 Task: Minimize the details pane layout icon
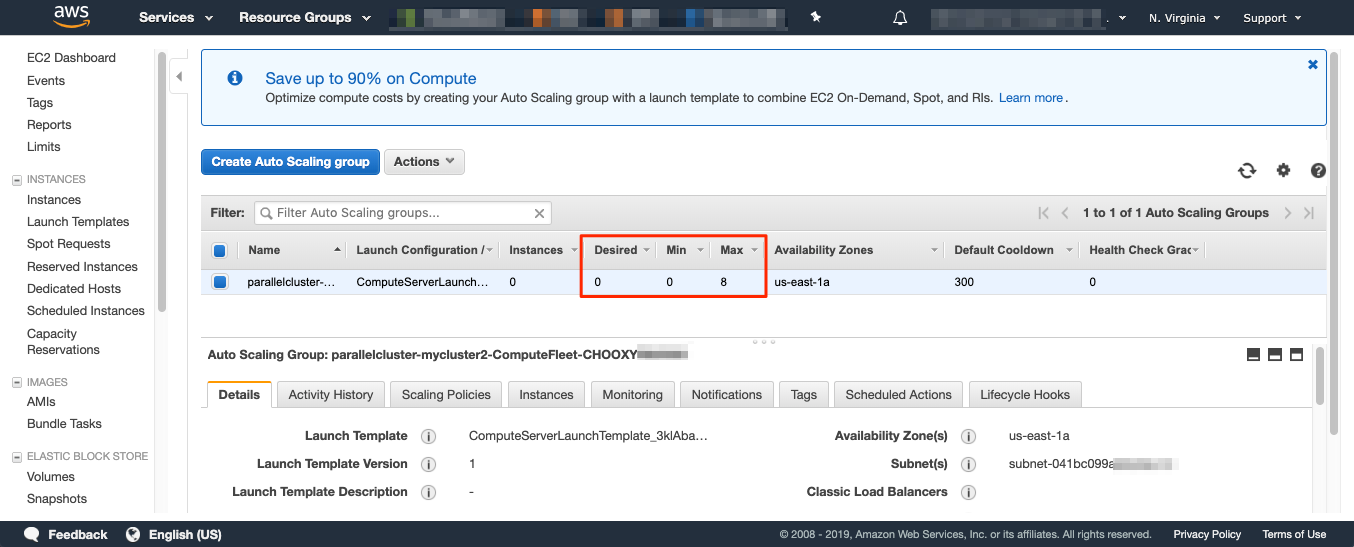click(x=1253, y=355)
